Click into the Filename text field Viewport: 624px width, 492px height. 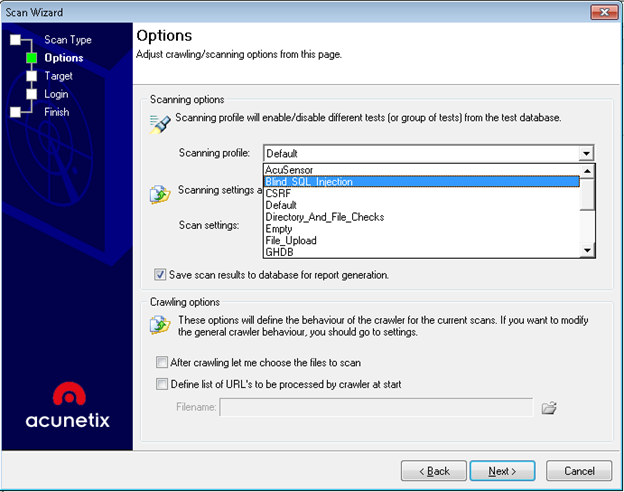click(376, 407)
